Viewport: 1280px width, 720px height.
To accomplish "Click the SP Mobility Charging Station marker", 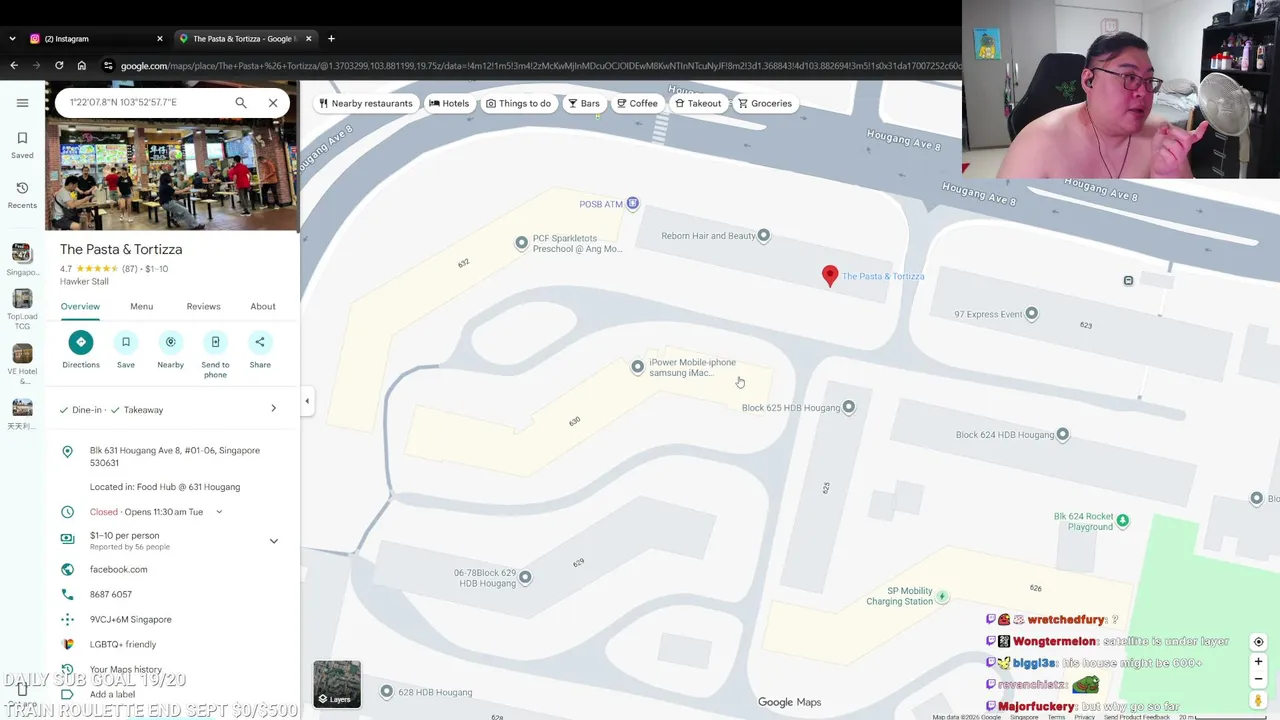I will tap(942, 596).
